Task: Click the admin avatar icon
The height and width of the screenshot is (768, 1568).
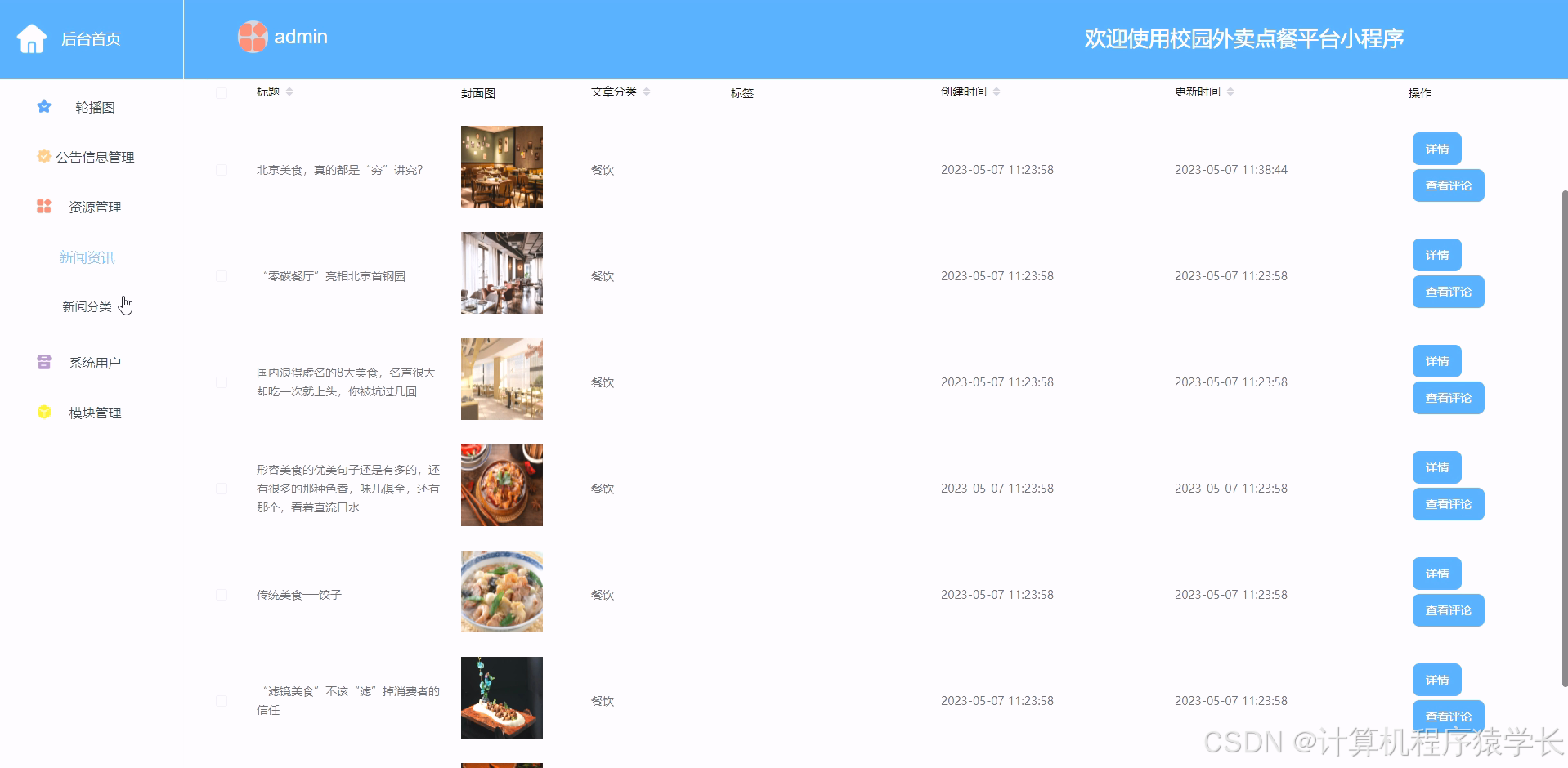Action: [x=253, y=37]
